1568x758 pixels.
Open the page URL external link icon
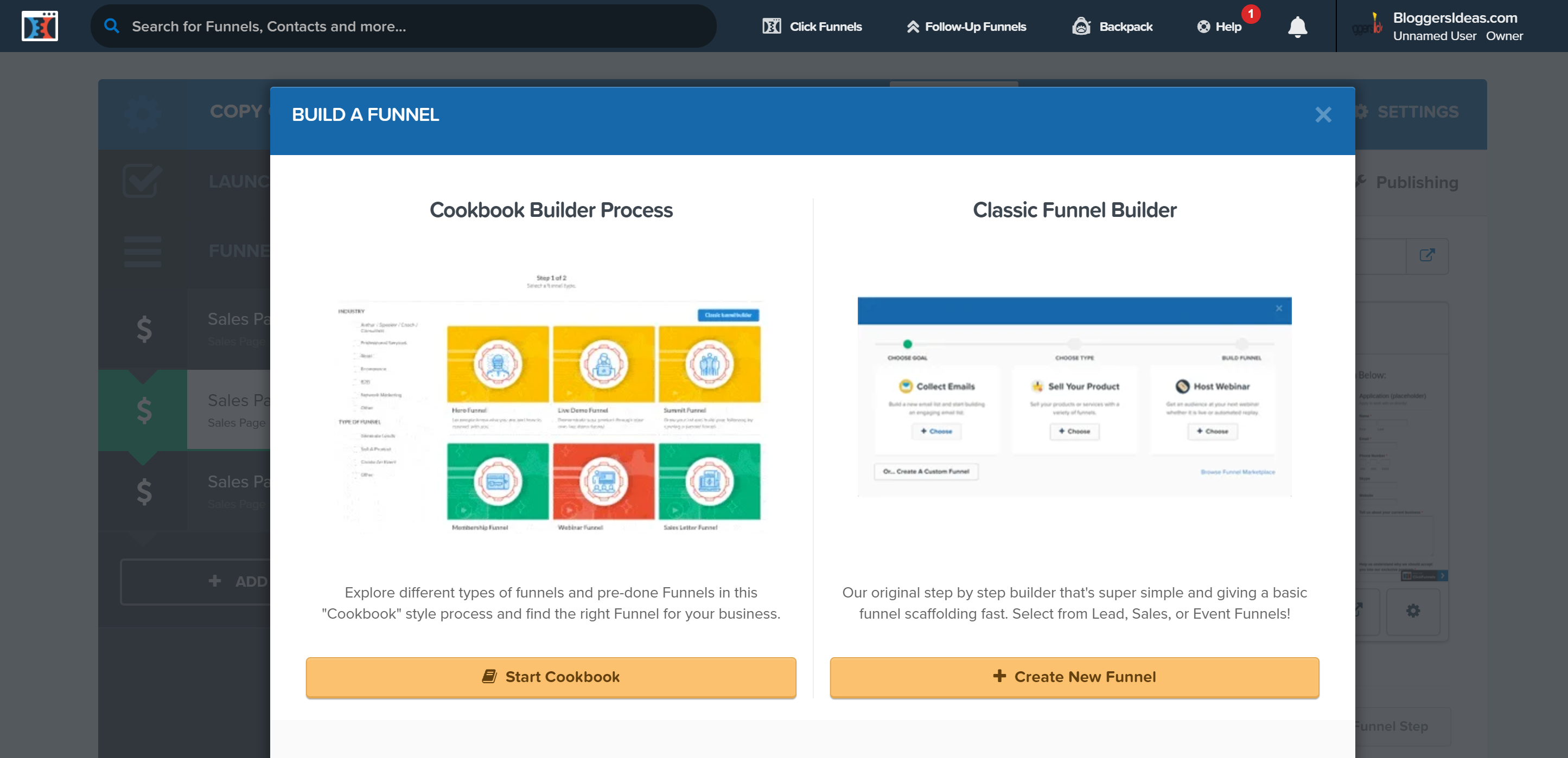point(1427,255)
